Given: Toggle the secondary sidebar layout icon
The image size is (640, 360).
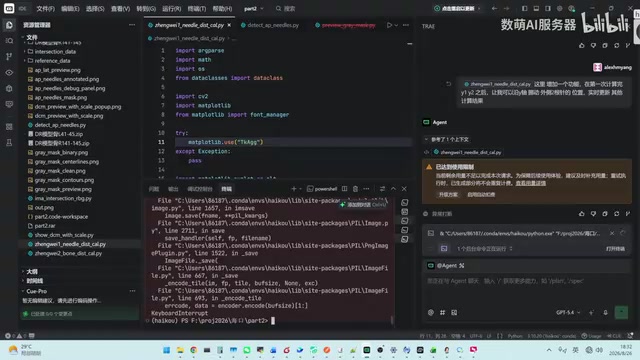Looking at the screenshot, I should click(548, 9).
